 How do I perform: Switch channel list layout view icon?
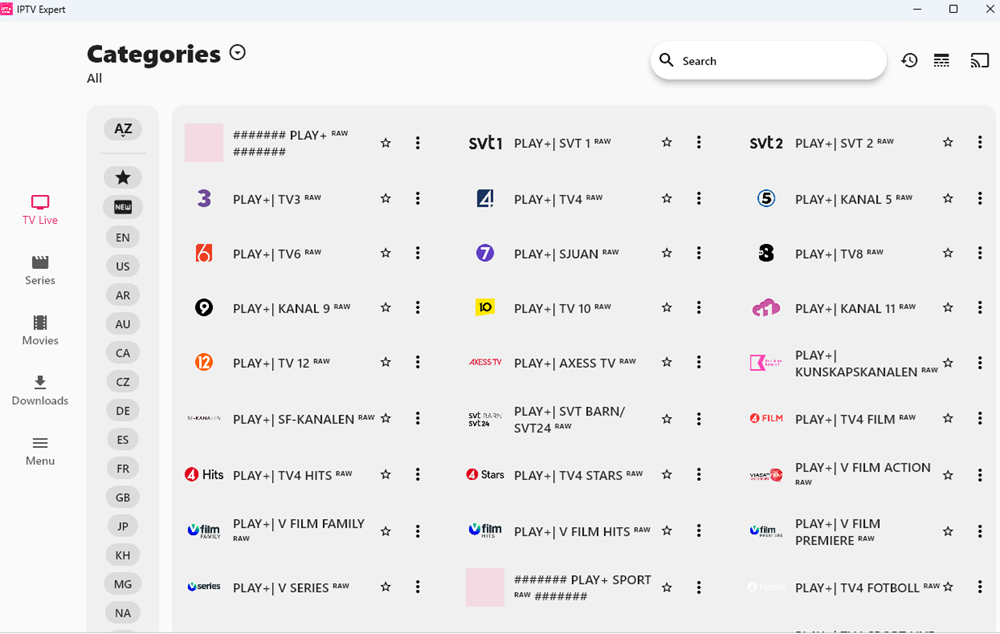point(941,61)
